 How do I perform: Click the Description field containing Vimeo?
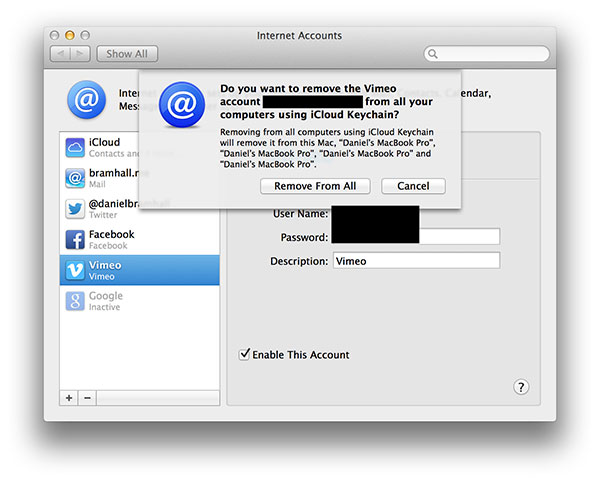tap(416, 261)
